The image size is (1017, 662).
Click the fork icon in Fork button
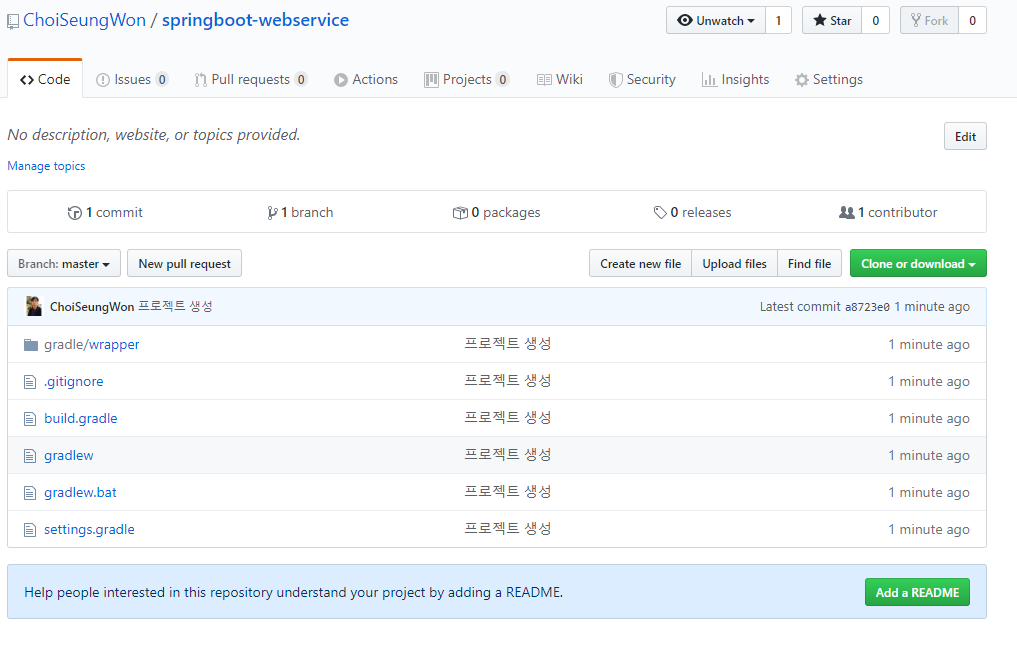(x=916, y=20)
